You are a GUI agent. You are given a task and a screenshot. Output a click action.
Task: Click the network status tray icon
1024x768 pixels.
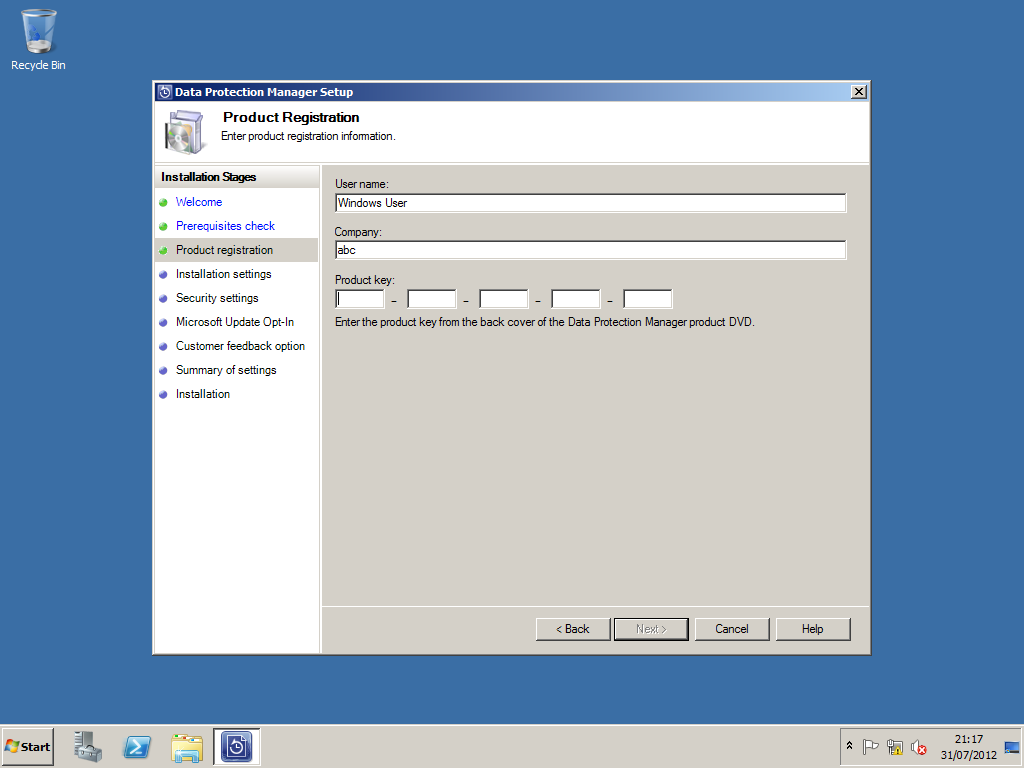pyautogui.click(x=895, y=746)
